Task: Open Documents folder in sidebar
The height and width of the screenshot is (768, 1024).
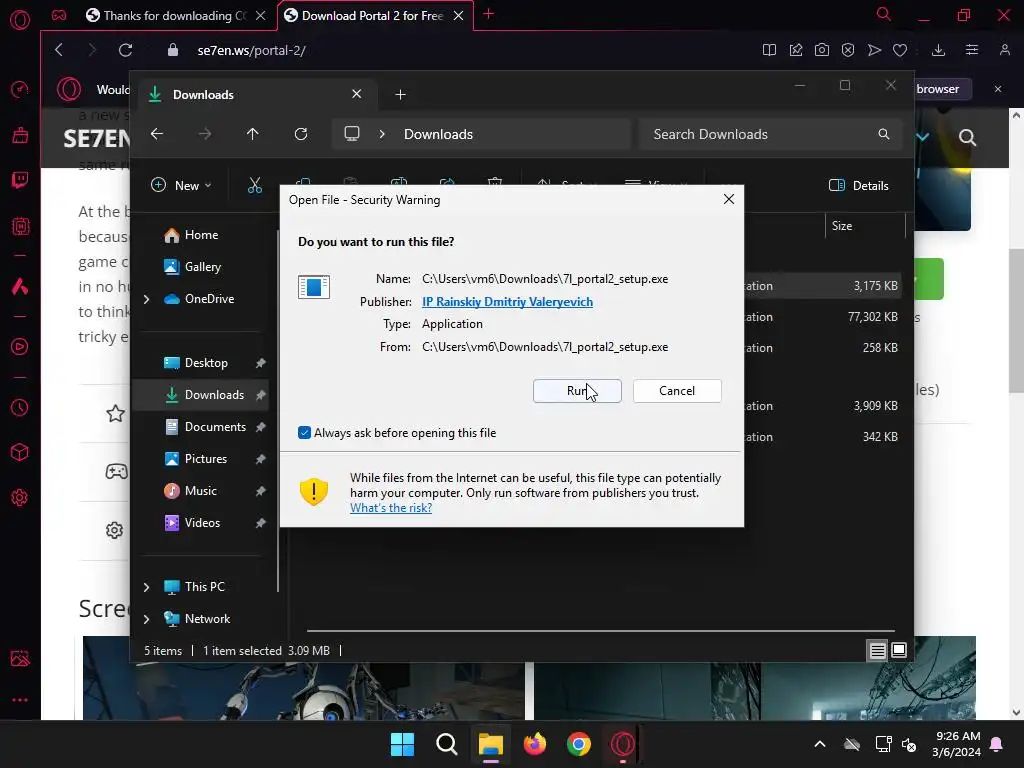Action: 205,426
